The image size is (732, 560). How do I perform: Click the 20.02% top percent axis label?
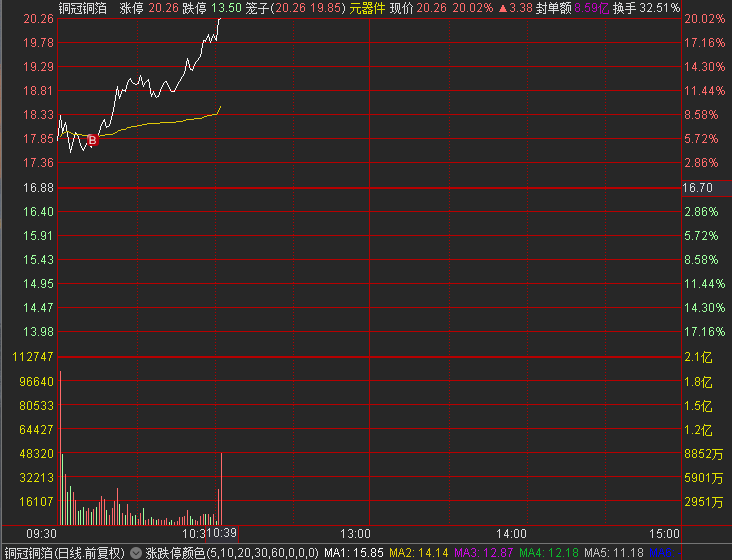click(705, 19)
